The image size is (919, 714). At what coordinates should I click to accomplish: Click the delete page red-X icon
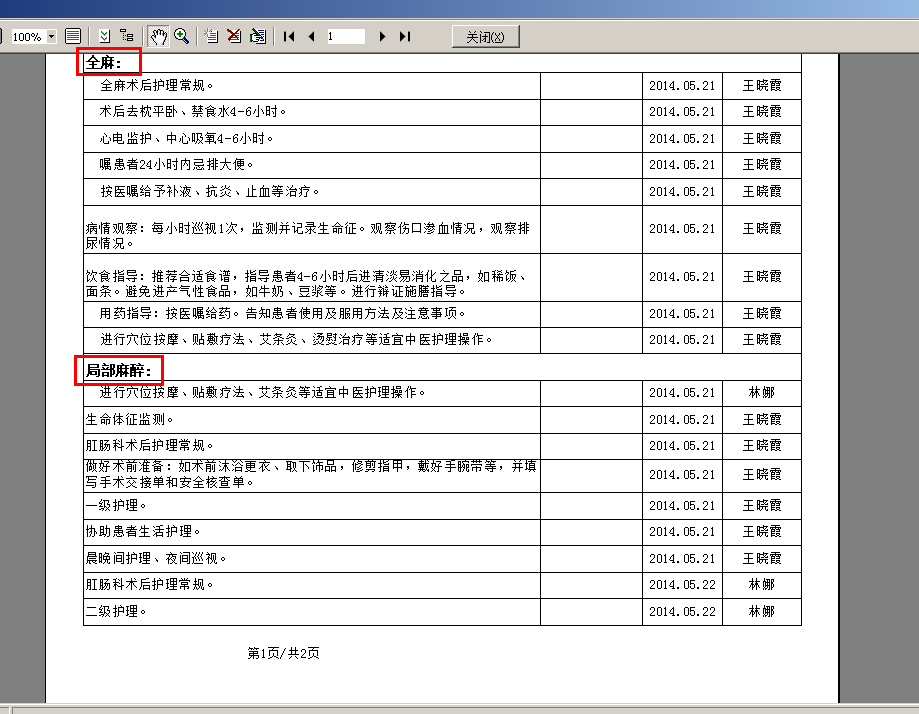click(x=234, y=36)
